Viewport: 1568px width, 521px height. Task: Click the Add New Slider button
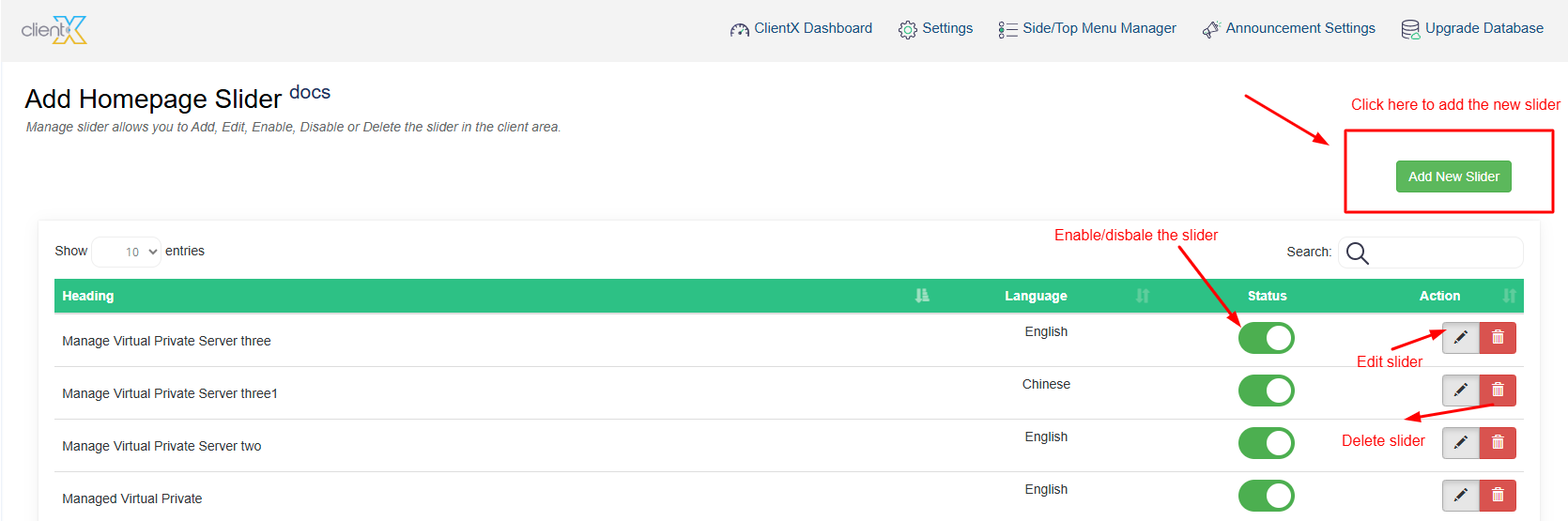click(x=1453, y=176)
